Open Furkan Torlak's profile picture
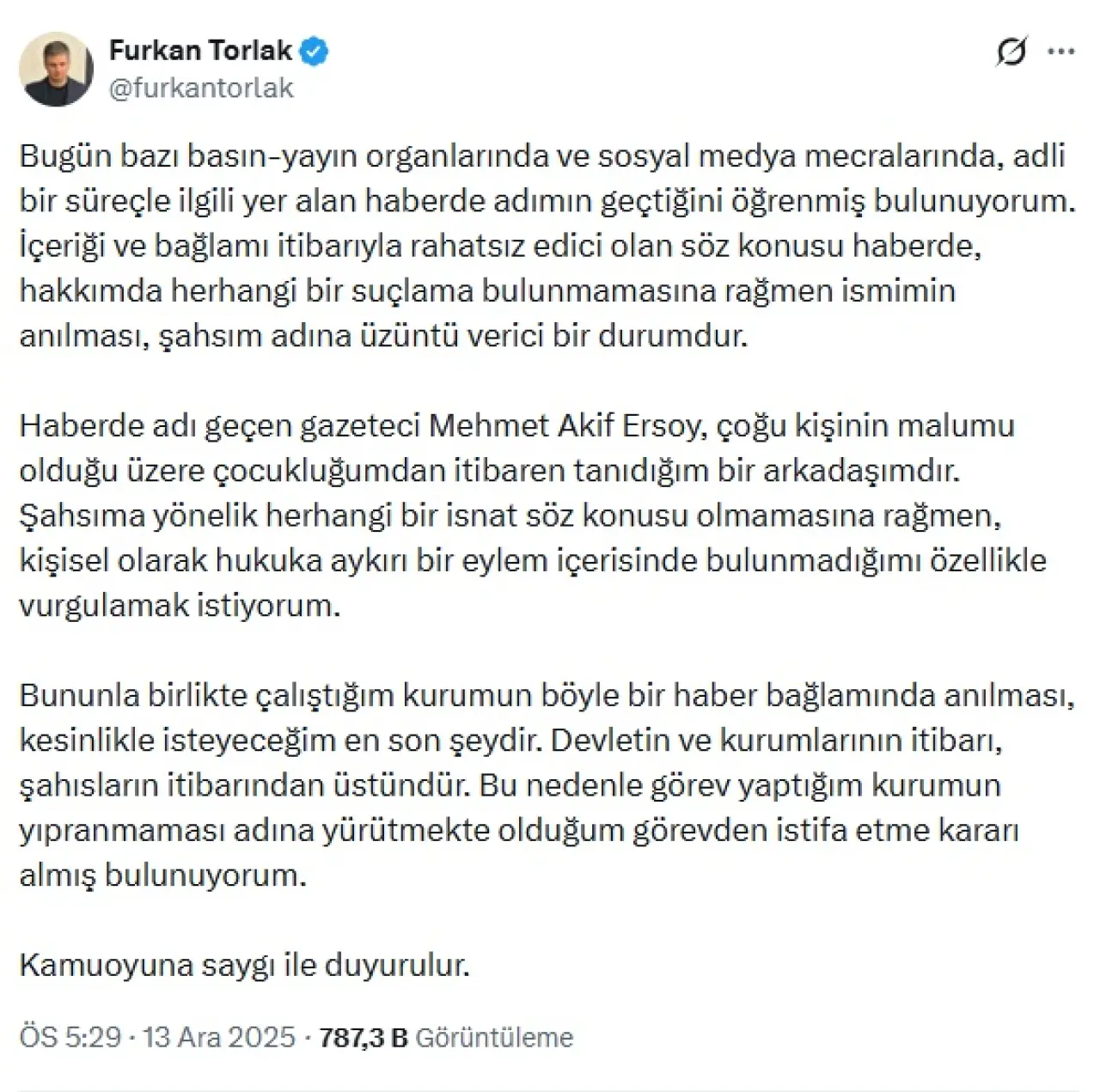 pos(56,70)
